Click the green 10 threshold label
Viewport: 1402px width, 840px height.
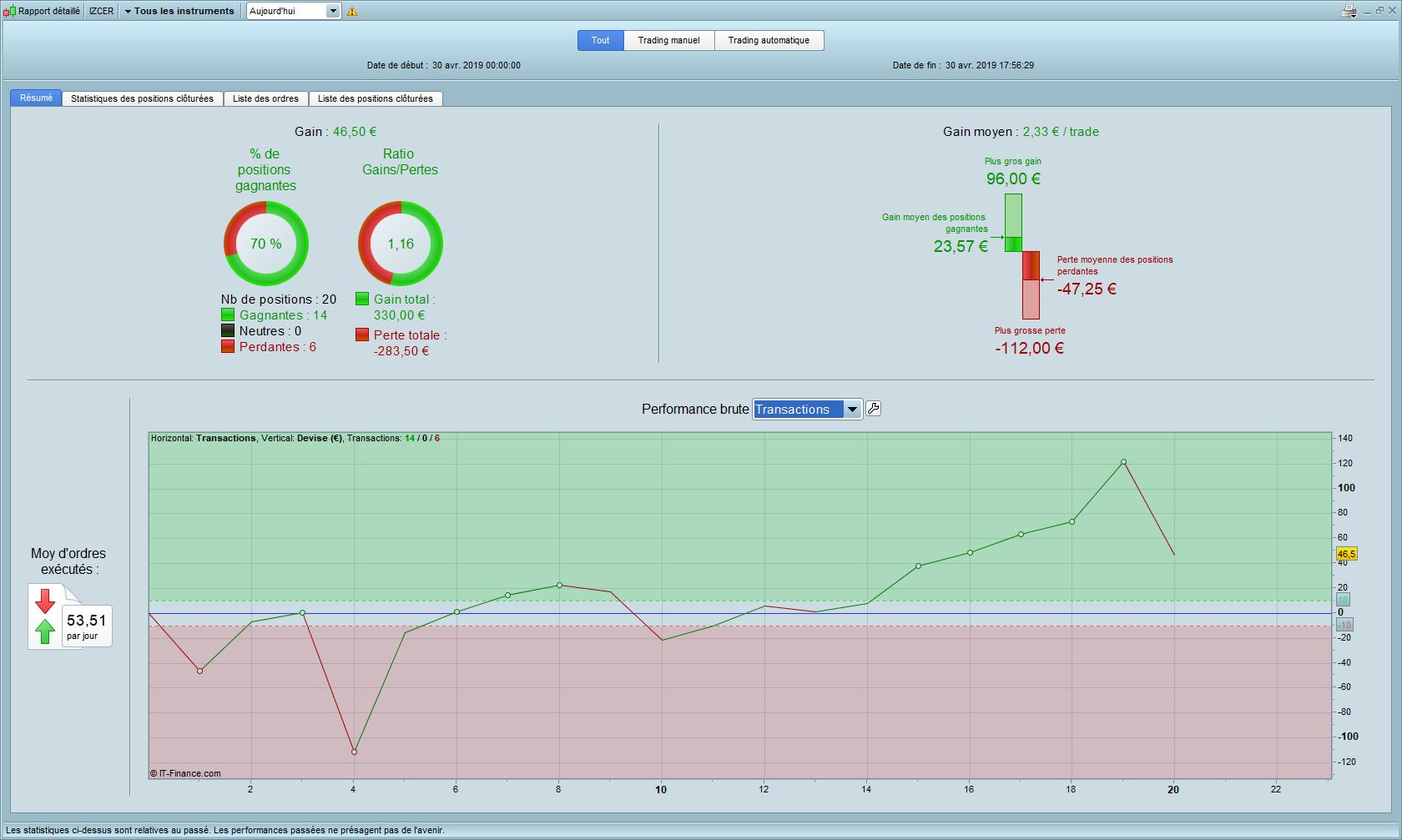point(1344,600)
